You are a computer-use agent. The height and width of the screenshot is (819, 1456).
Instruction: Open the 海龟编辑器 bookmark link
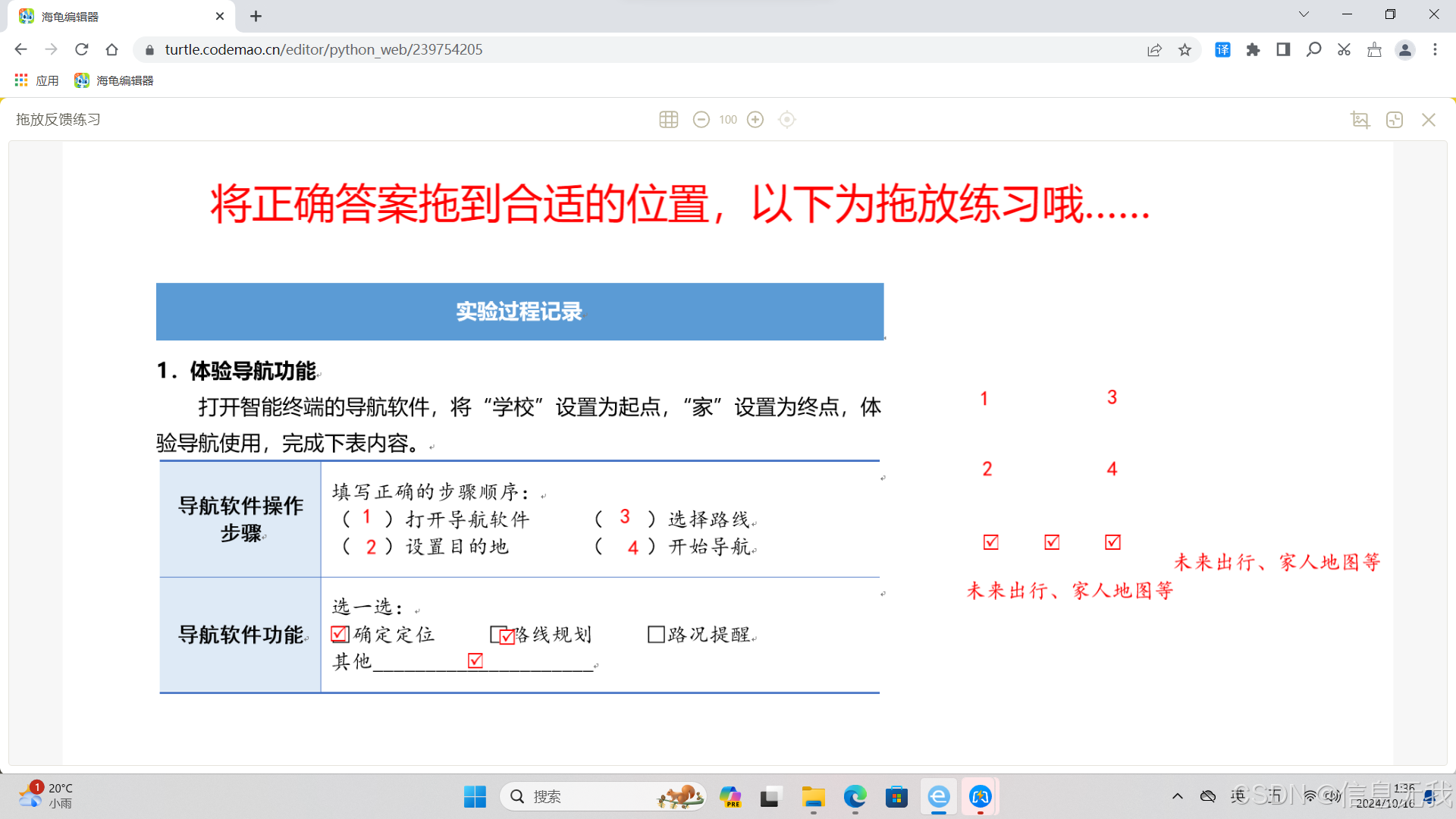point(115,80)
